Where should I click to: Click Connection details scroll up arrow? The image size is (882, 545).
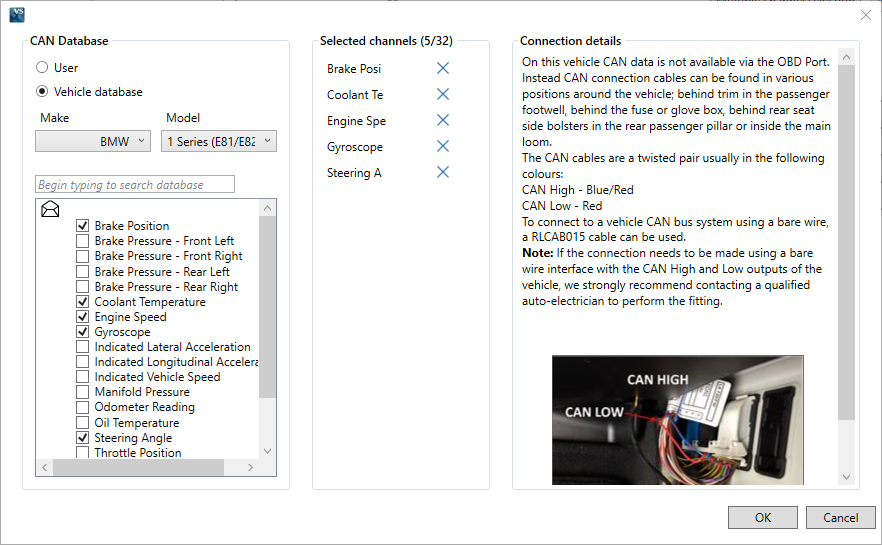(x=847, y=57)
